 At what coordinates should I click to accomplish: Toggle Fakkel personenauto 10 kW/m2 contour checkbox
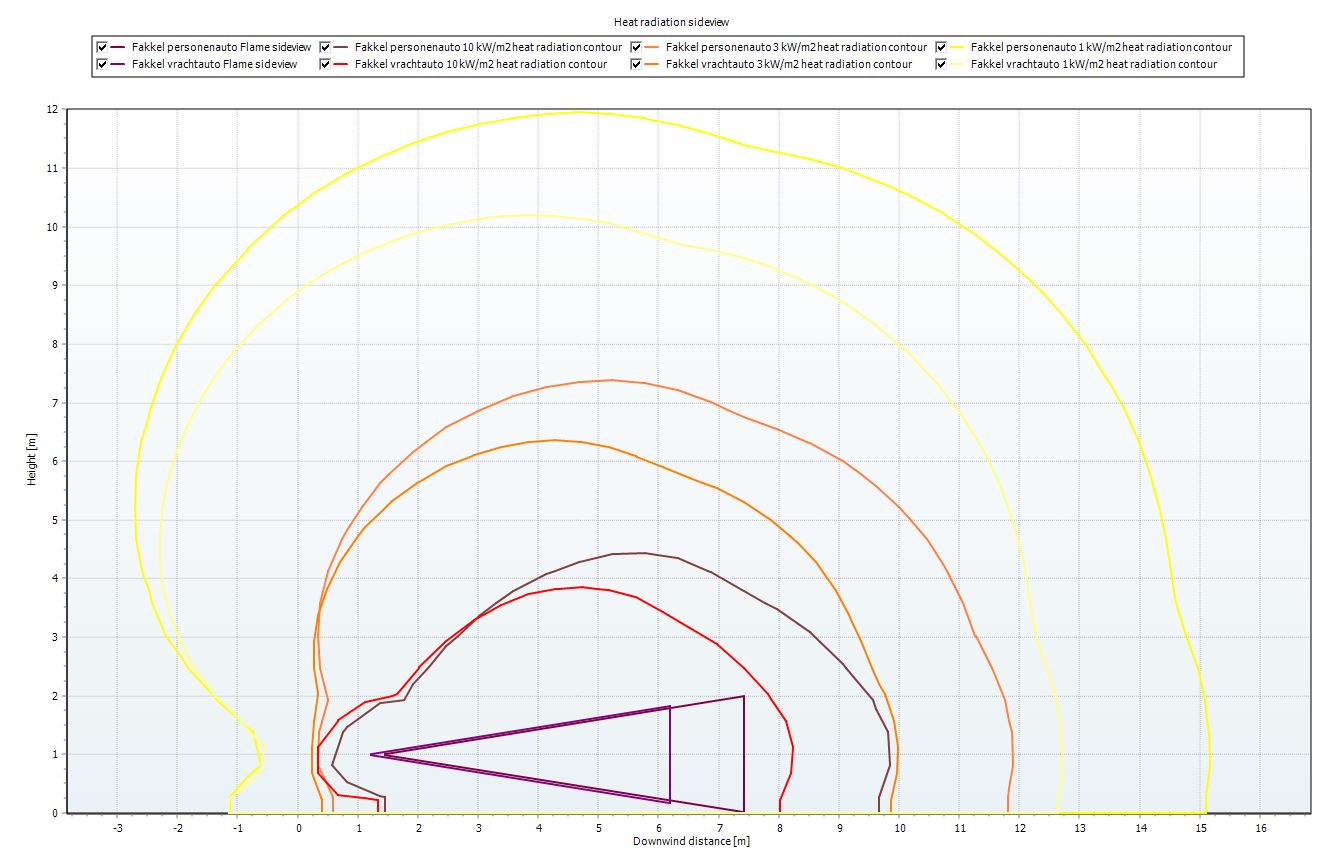pos(325,47)
